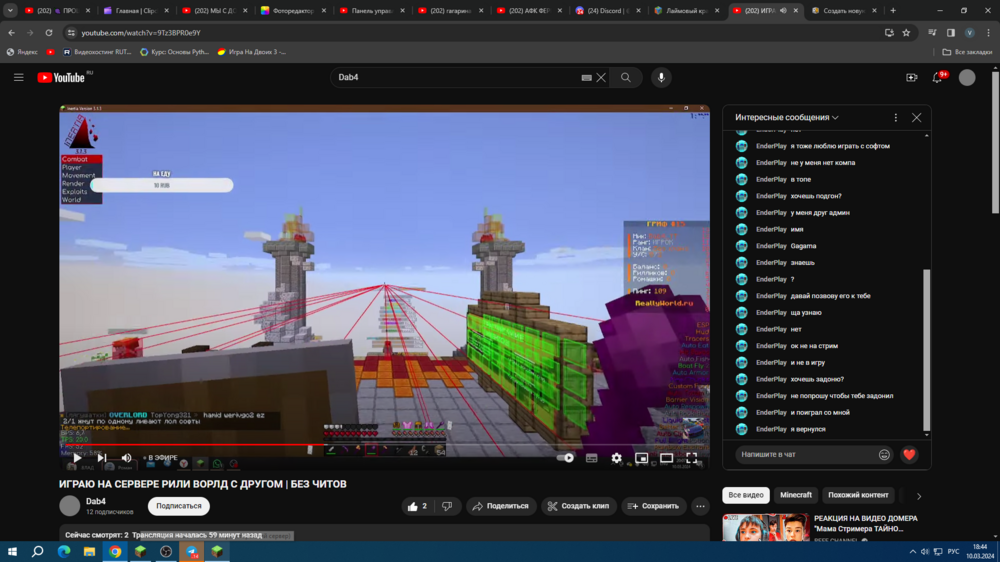Select the Minecraft filter chip
Screen dimensions: 1000x562
(x=796, y=495)
